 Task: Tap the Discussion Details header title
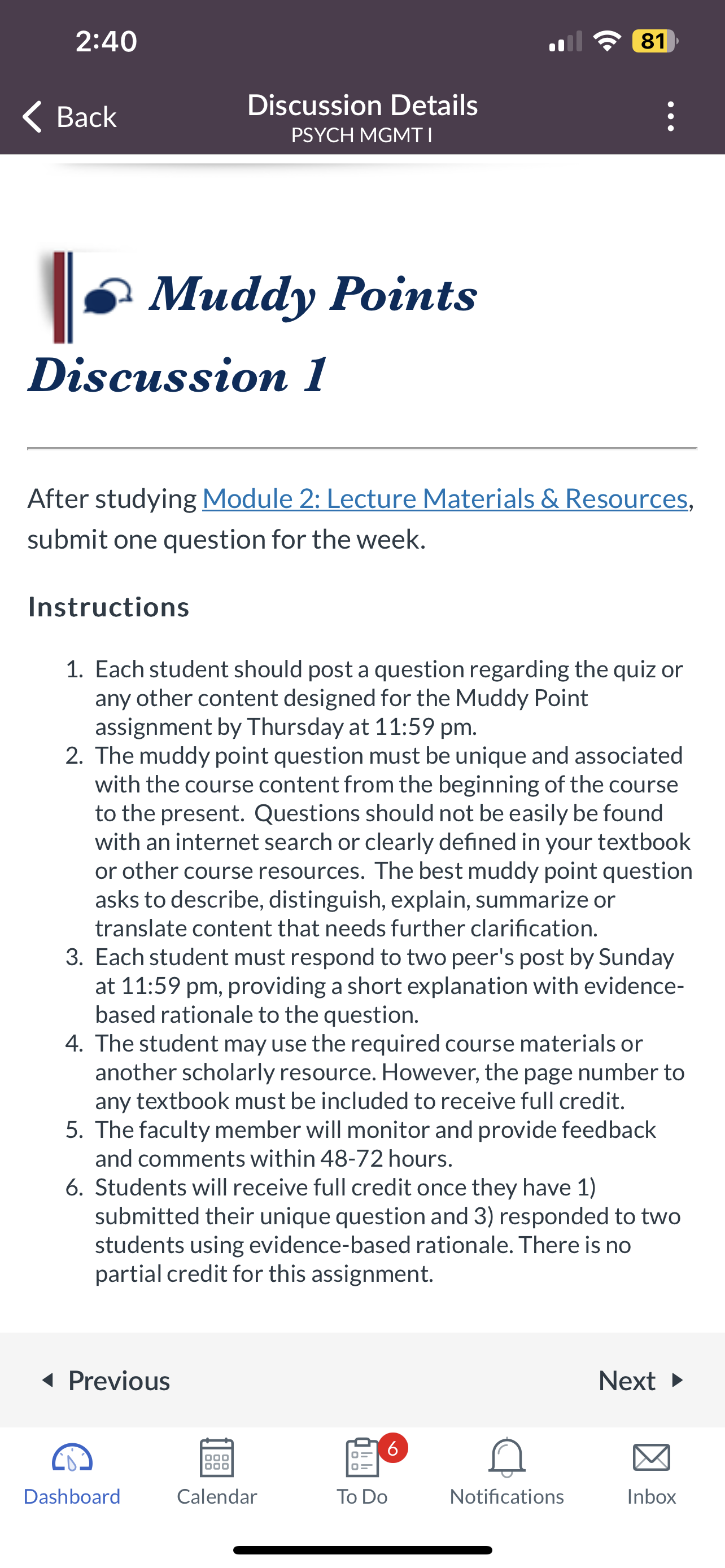click(x=362, y=104)
